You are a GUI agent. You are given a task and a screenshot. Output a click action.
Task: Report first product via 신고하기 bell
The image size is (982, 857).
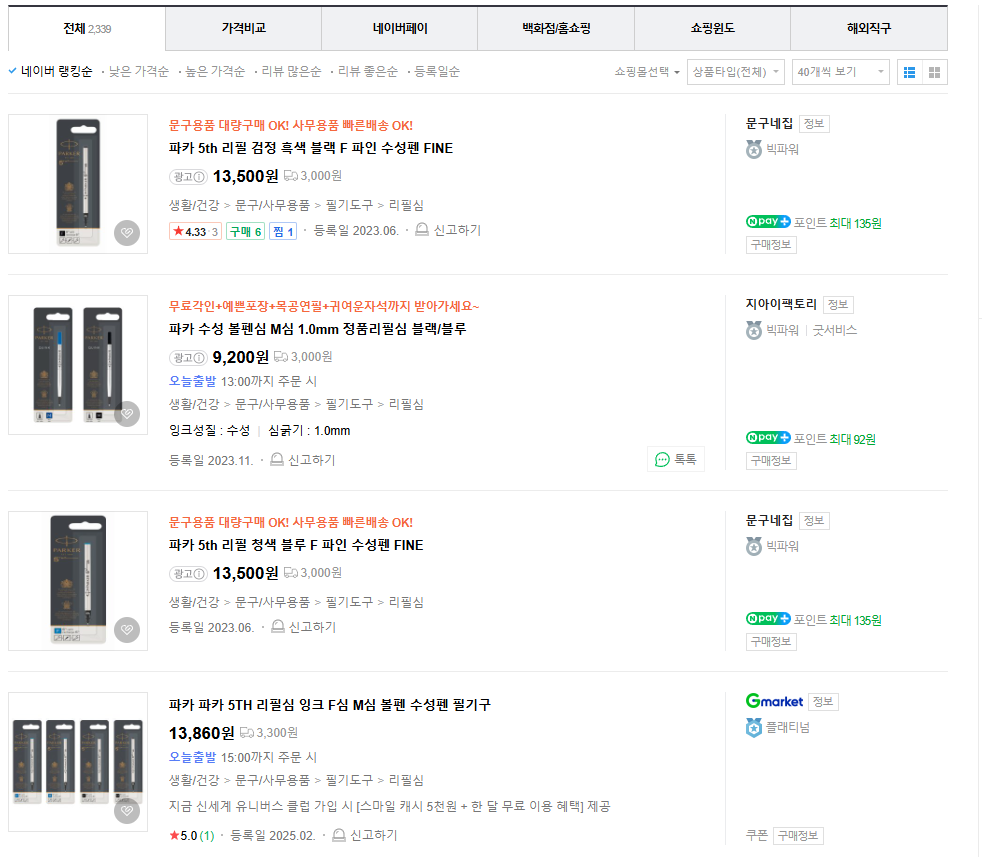tap(448, 231)
